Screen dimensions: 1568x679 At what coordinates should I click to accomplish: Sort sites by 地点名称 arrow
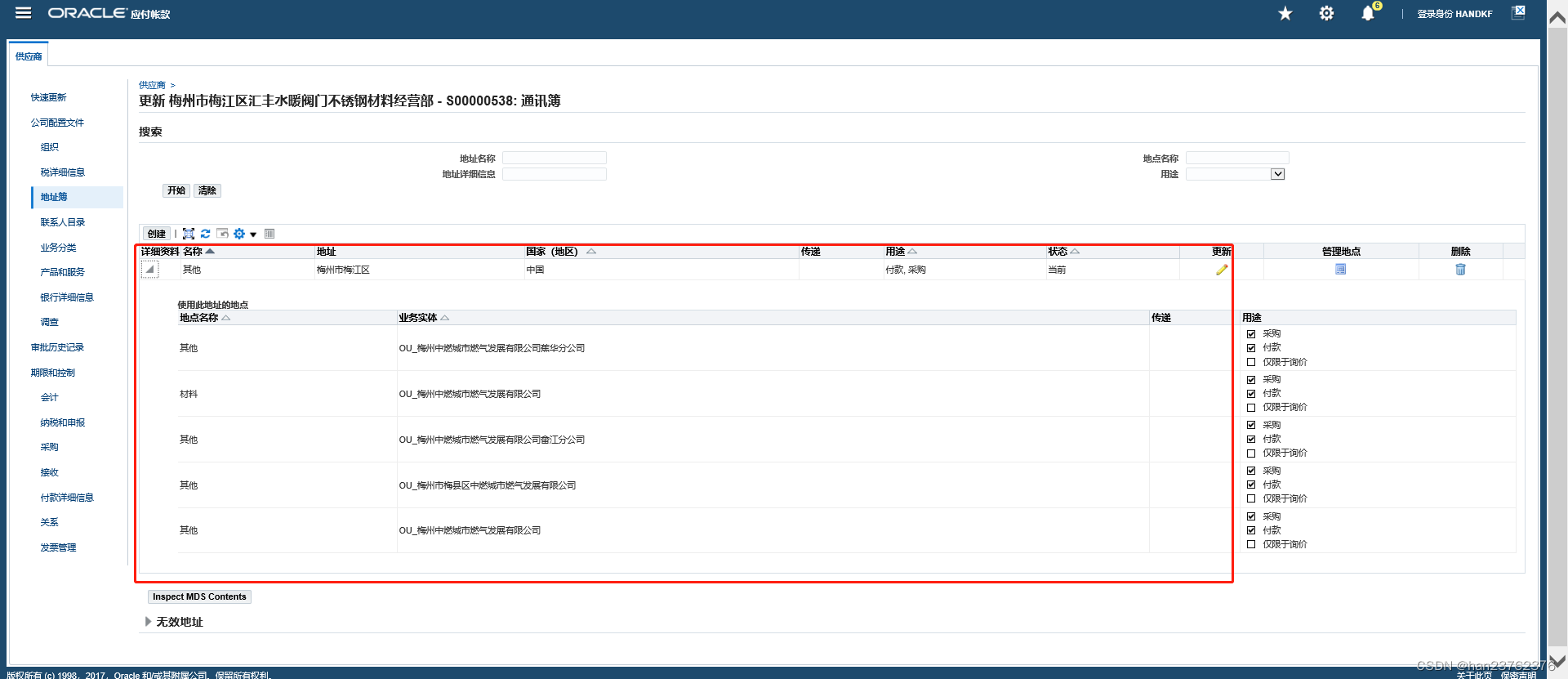tap(226, 318)
